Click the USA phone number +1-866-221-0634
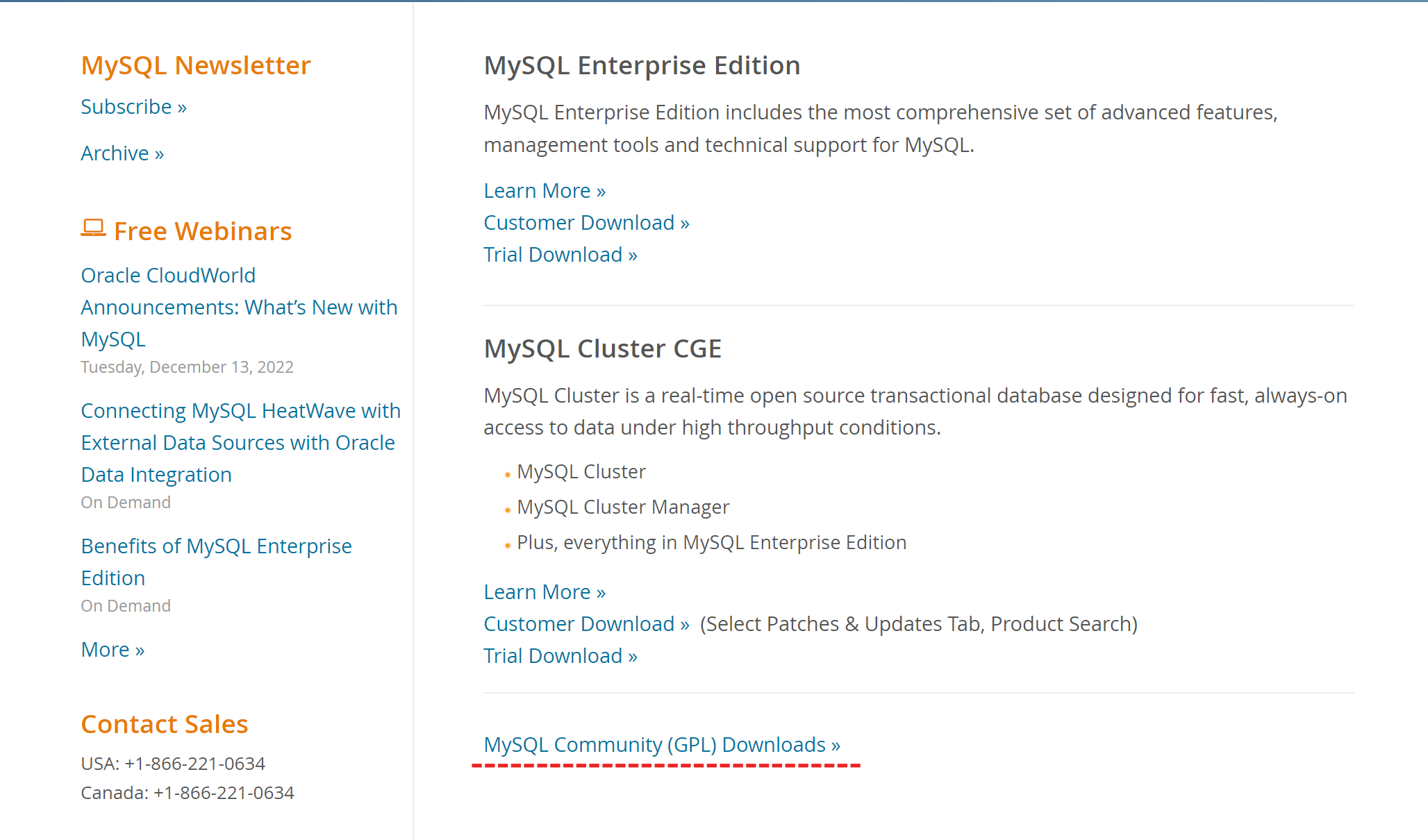 (x=194, y=764)
